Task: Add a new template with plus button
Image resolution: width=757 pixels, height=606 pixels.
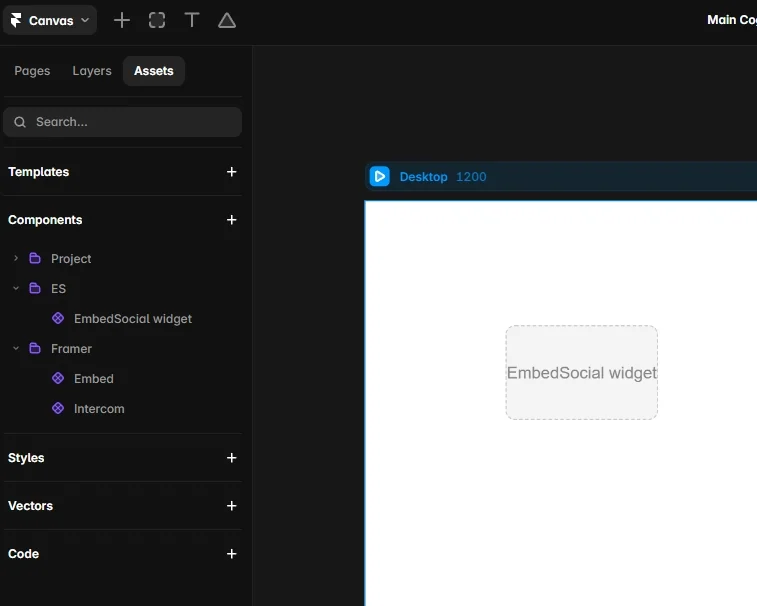Action: (232, 172)
